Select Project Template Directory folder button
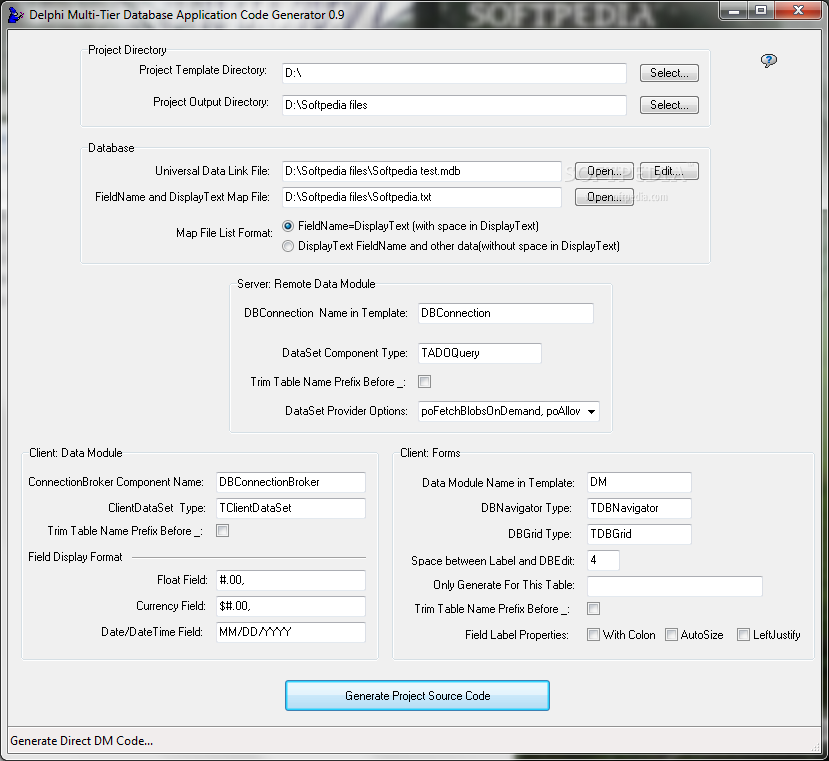The height and width of the screenshot is (761, 829). point(669,73)
